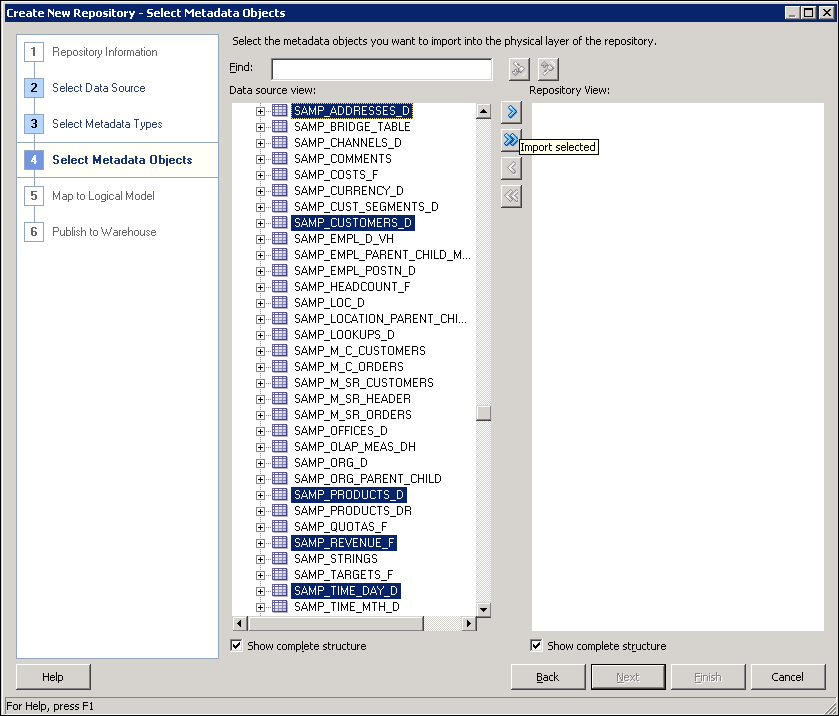Toggle Show complete structure under Data source view
839x716 pixels.
pyautogui.click(x=236, y=645)
